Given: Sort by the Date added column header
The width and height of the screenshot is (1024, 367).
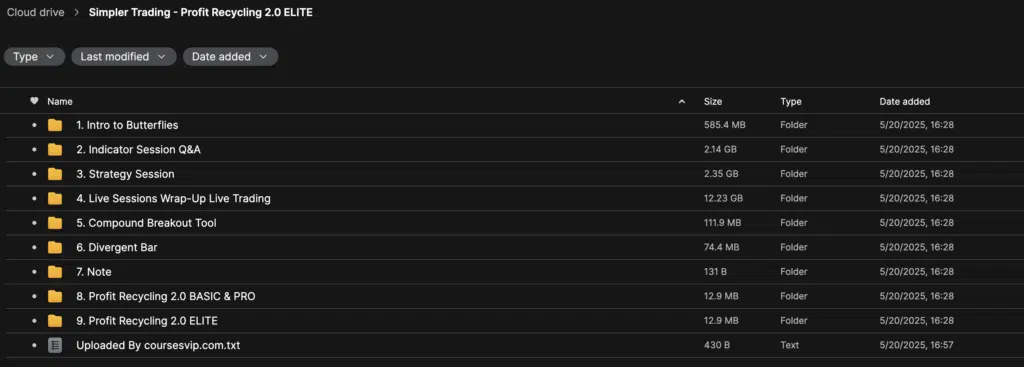Looking at the screenshot, I should click(x=904, y=102).
